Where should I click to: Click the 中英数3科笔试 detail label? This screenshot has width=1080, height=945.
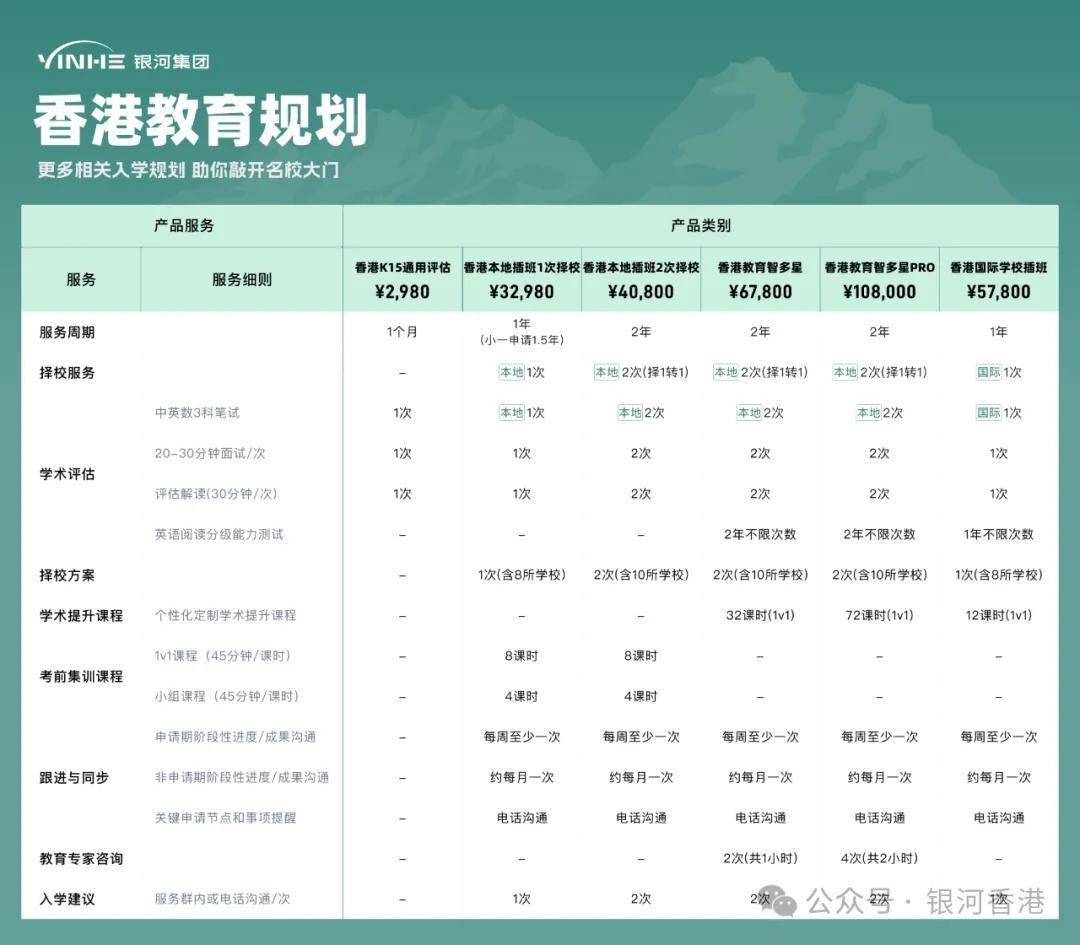point(197,413)
